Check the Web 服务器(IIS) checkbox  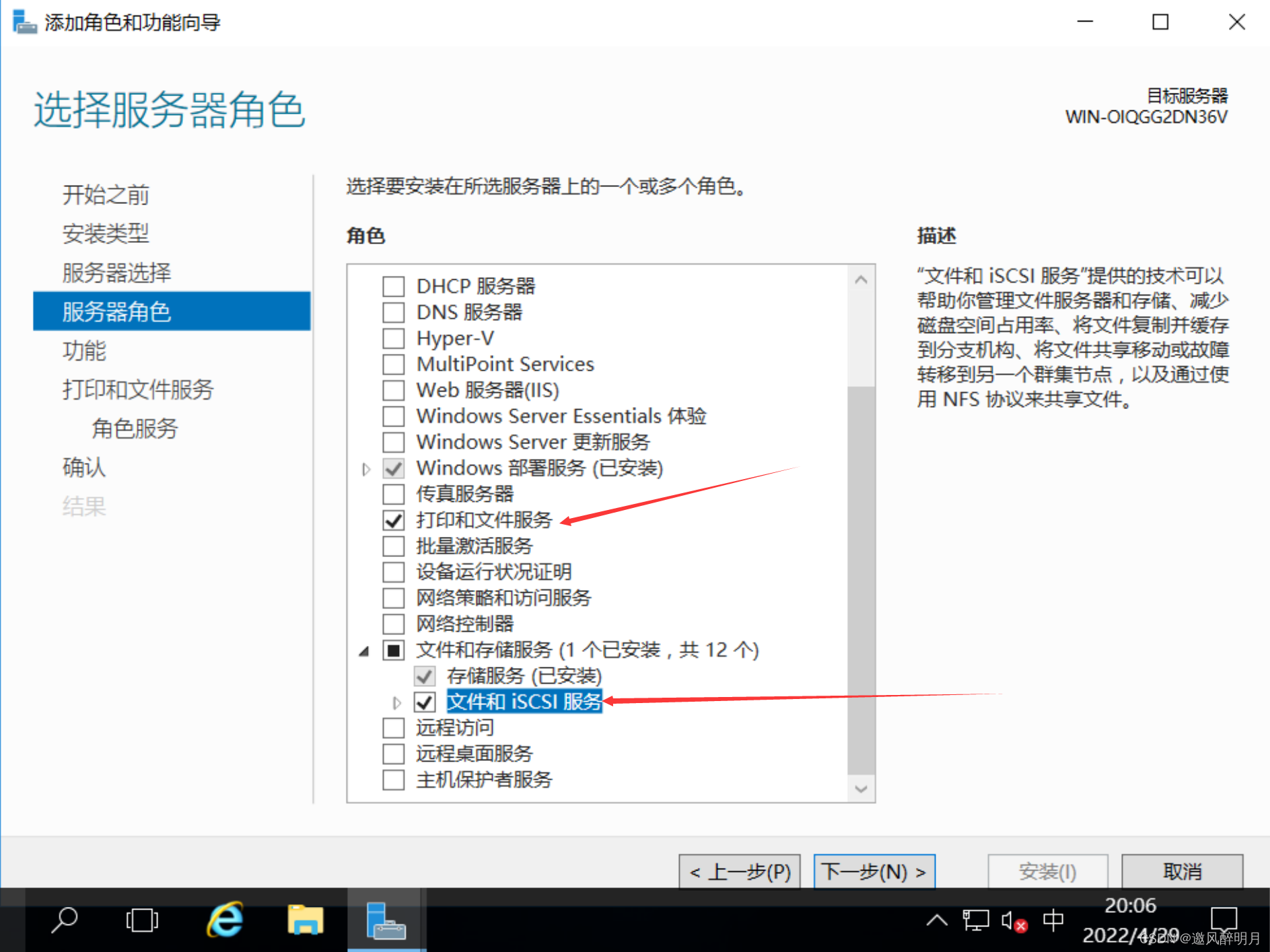394,390
